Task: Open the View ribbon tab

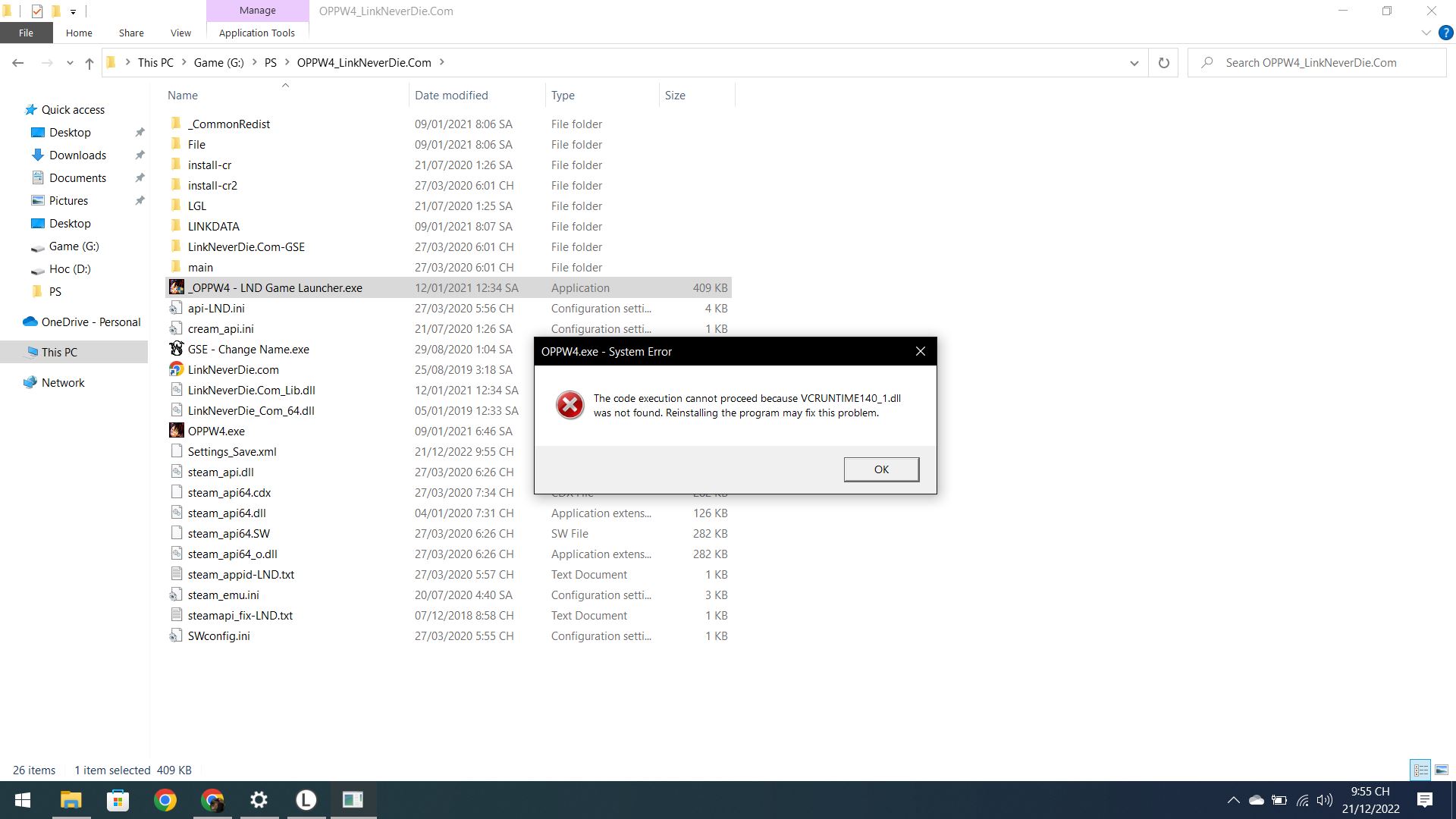Action: coord(180,33)
